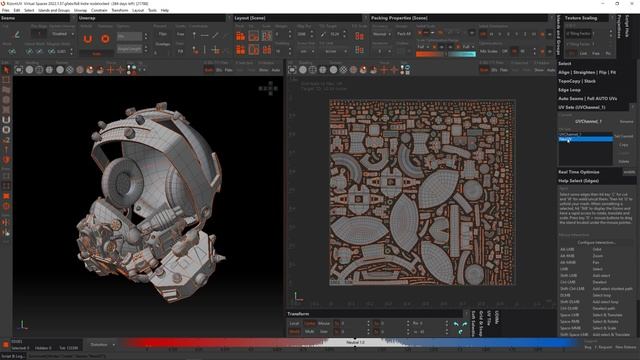
Task: Click the orange scale optimization gradient bar
Action: coord(429,54)
